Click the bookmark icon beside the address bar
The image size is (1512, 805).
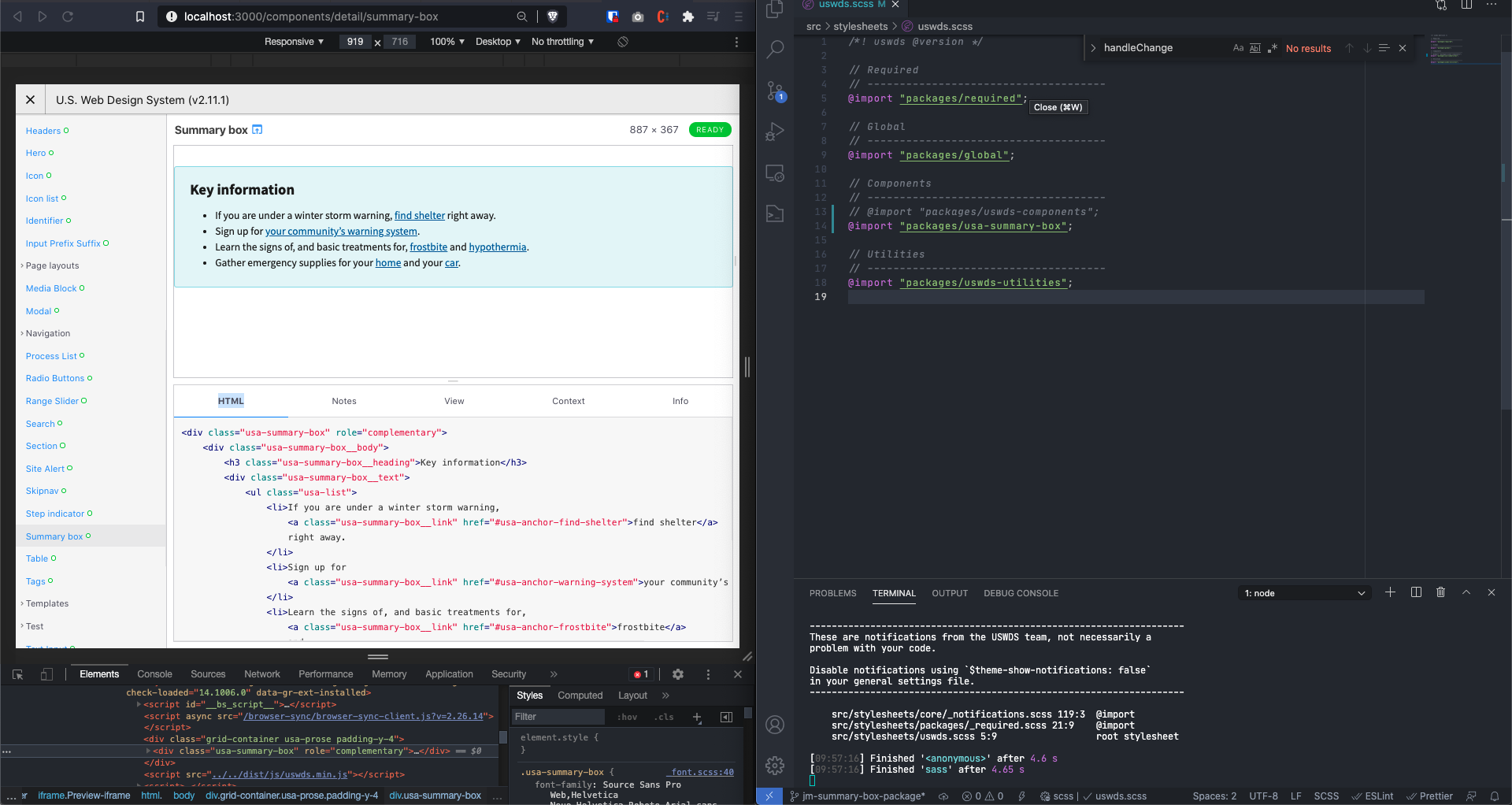click(x=140, y=17)
